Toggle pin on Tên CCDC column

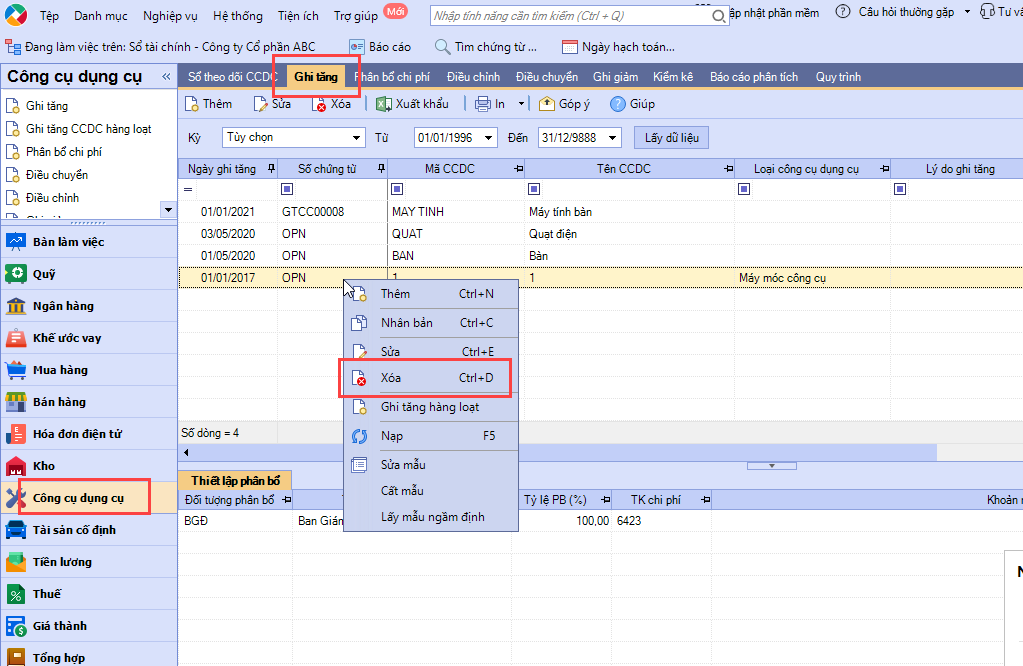point(729,169)
